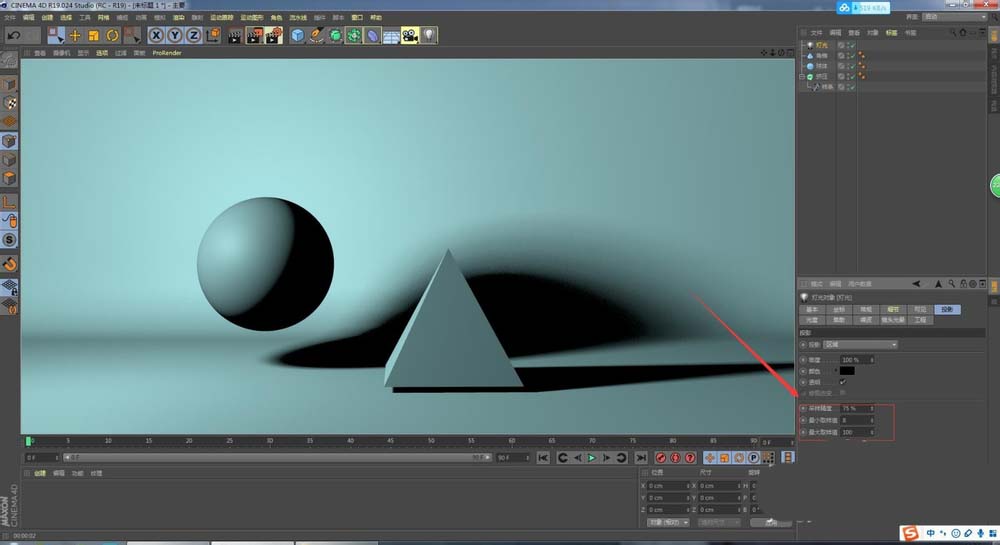The width and height of the screenshot is (1000, 545).
Task: Click the 90 F end frame field
Action: [x=513, y=458]
